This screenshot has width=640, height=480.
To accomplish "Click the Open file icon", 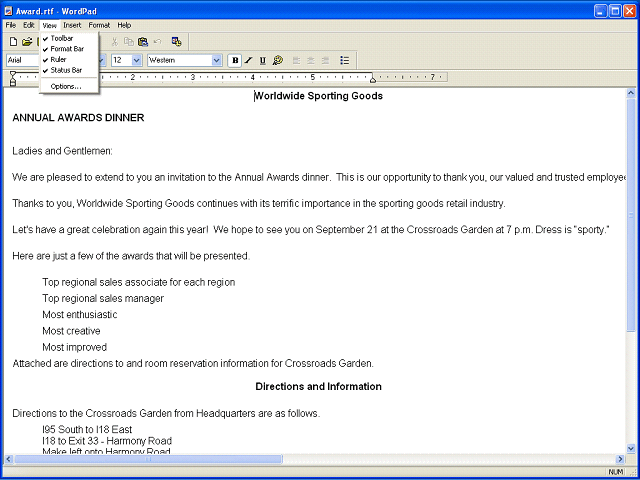I will click(27, 42).
